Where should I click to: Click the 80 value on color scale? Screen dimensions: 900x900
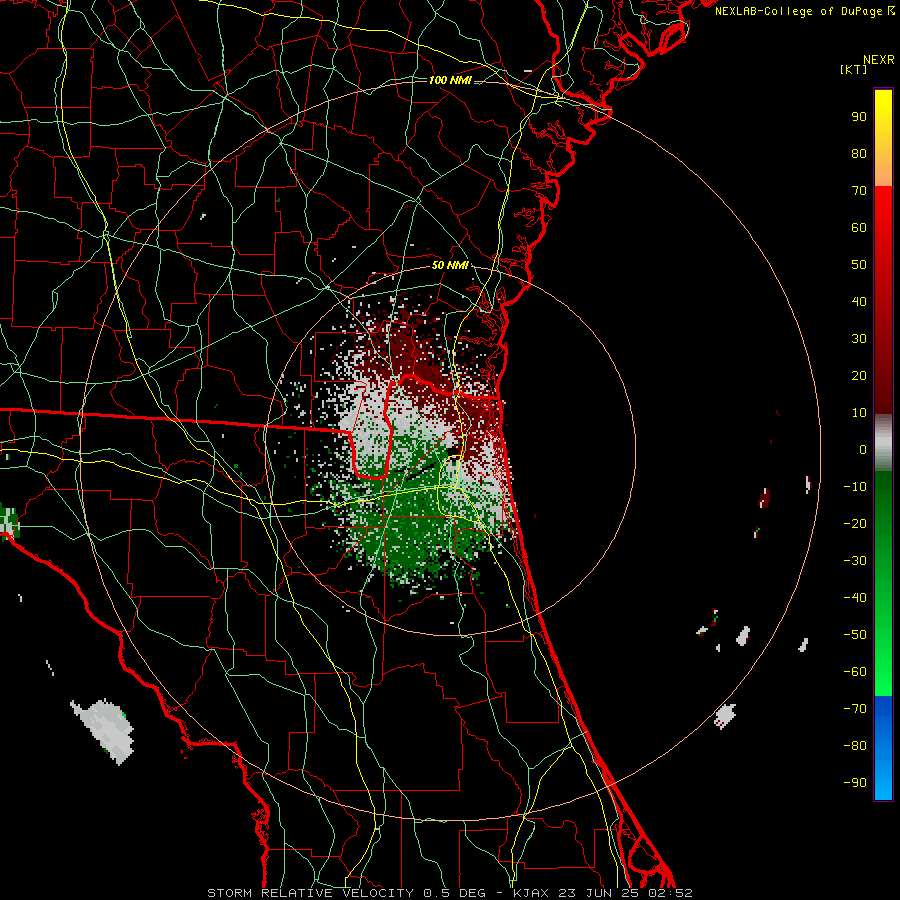(859, 154)
